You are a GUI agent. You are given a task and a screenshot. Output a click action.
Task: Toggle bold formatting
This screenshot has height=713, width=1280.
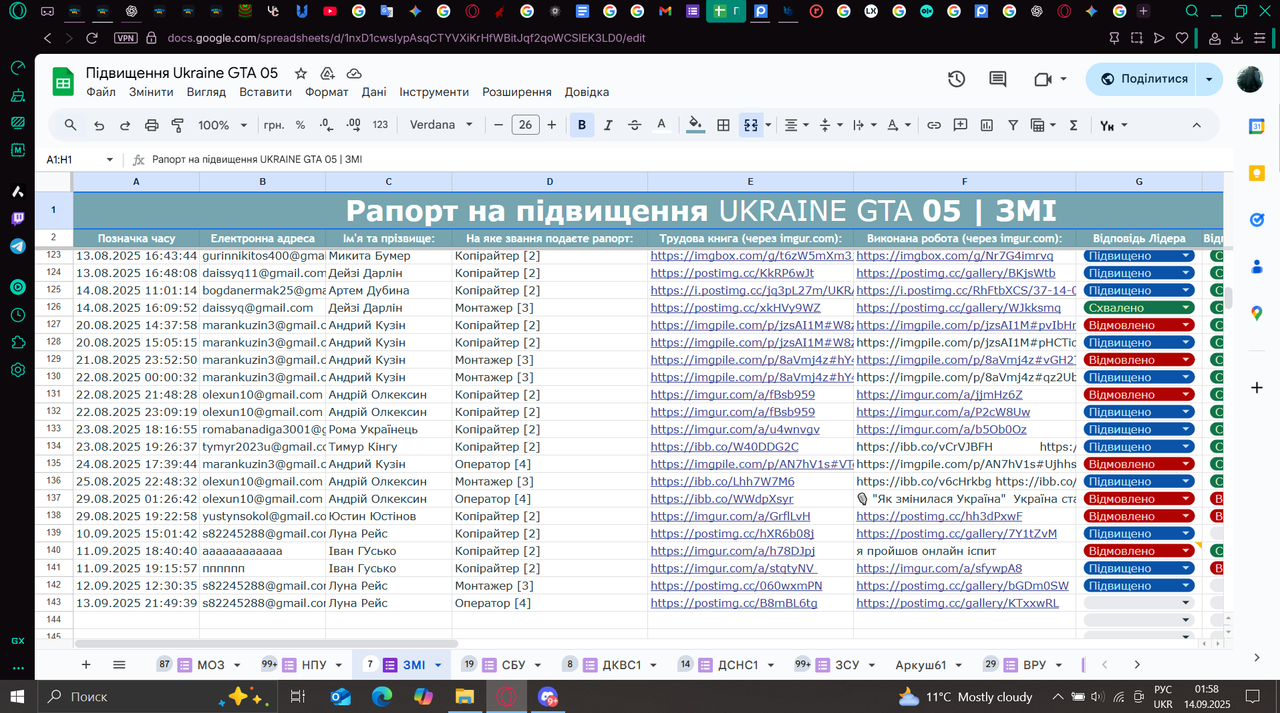[x=581, y=125]
